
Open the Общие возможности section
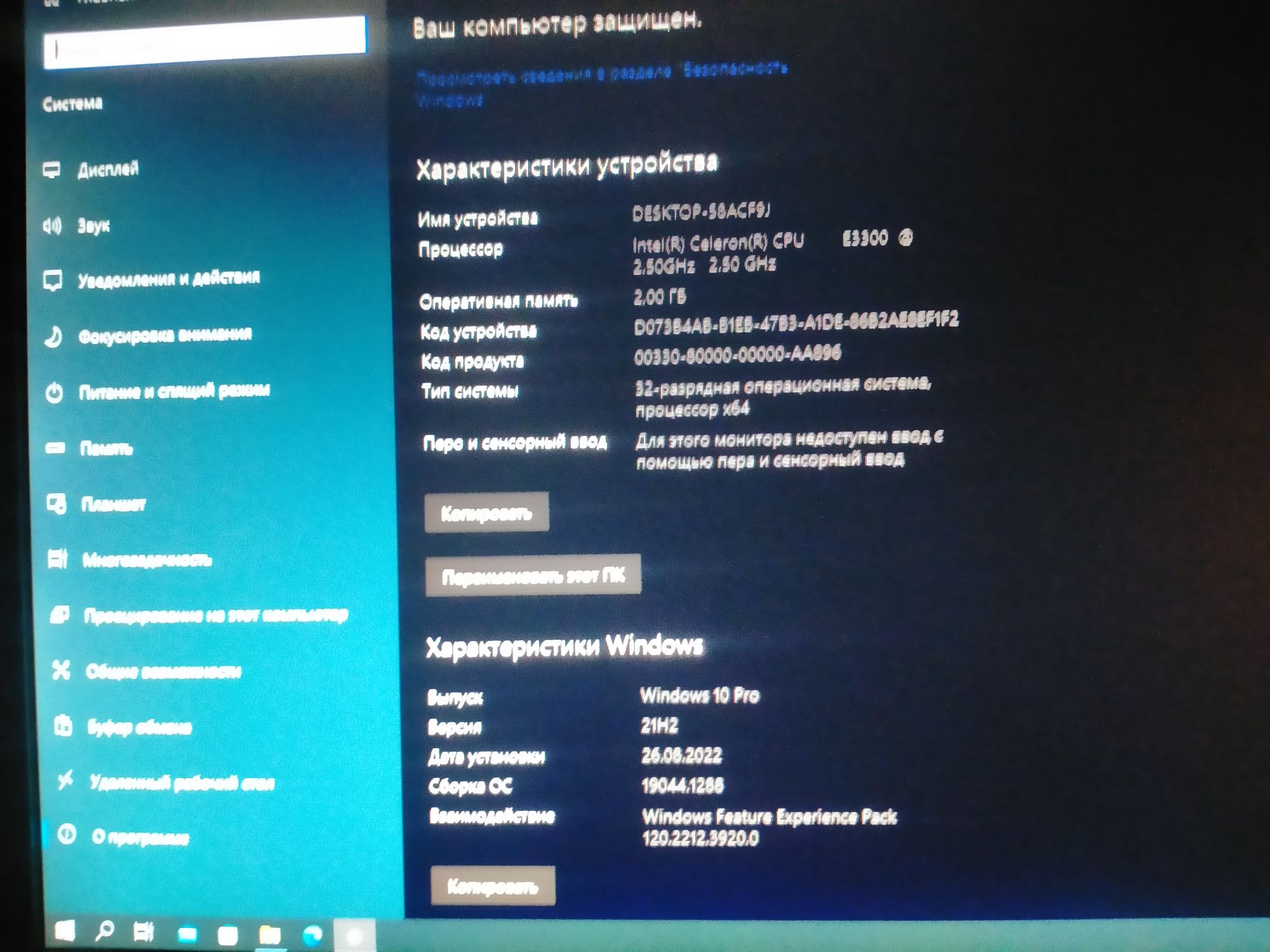point(163,671)
